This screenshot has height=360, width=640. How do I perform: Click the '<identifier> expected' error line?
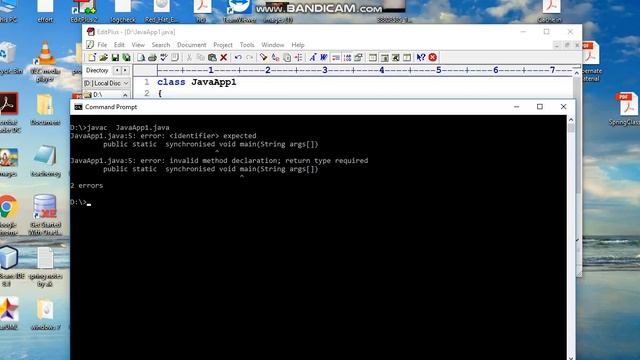click(x=163, y=136)
